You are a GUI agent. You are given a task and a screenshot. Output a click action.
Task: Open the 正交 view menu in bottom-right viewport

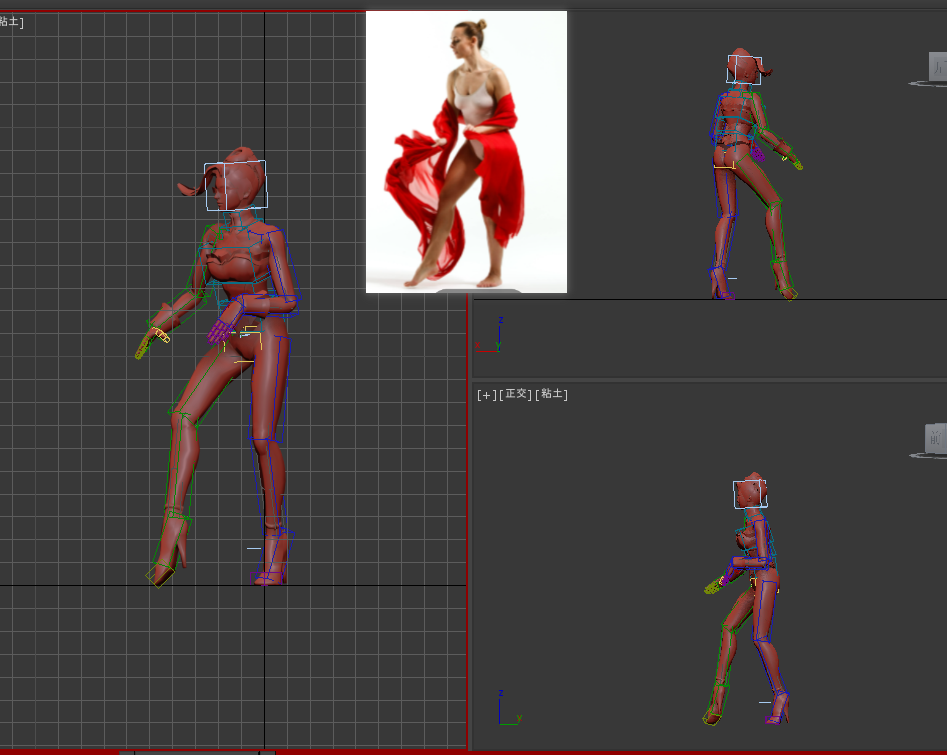(x=515, y=394)
